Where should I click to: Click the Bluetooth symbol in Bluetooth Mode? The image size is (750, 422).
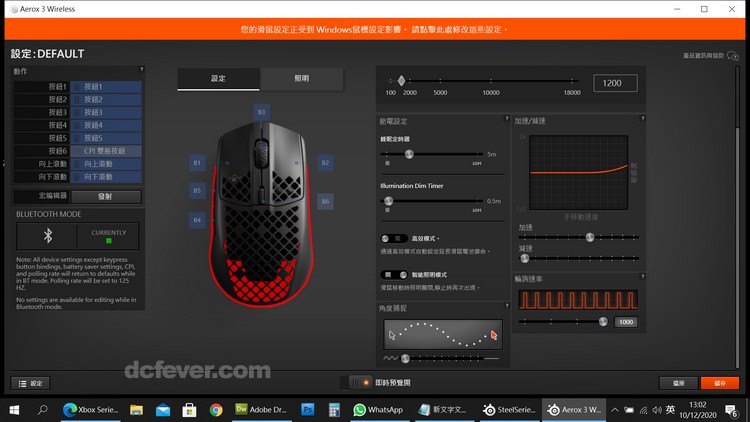(48, 235)
